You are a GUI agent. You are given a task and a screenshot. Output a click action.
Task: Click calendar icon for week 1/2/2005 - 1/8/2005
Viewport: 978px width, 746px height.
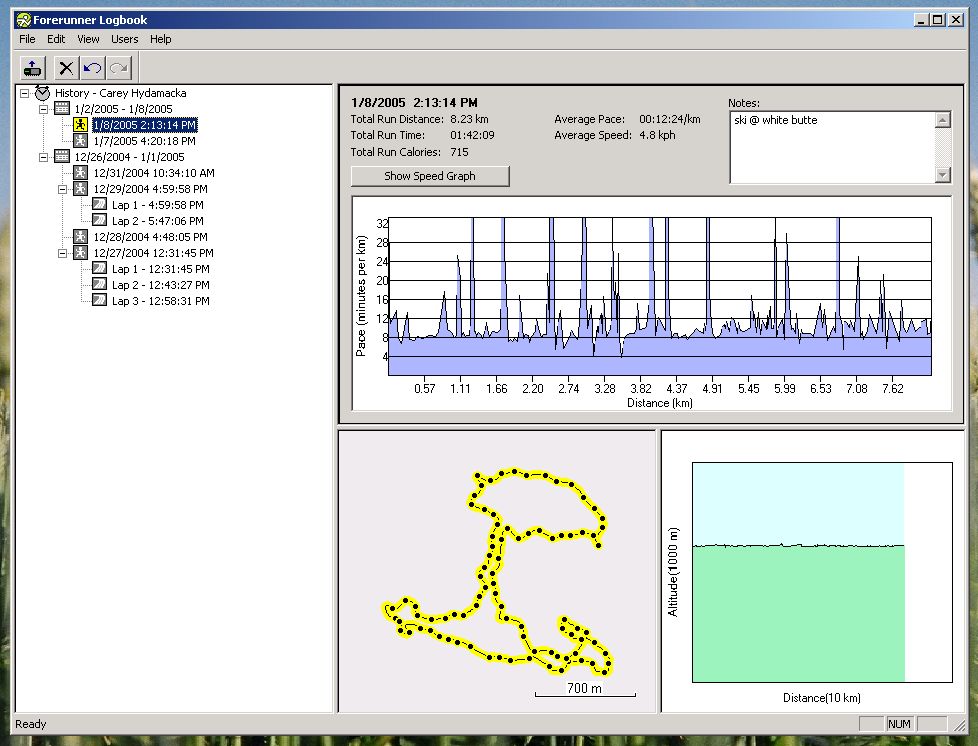pos(62,109)
